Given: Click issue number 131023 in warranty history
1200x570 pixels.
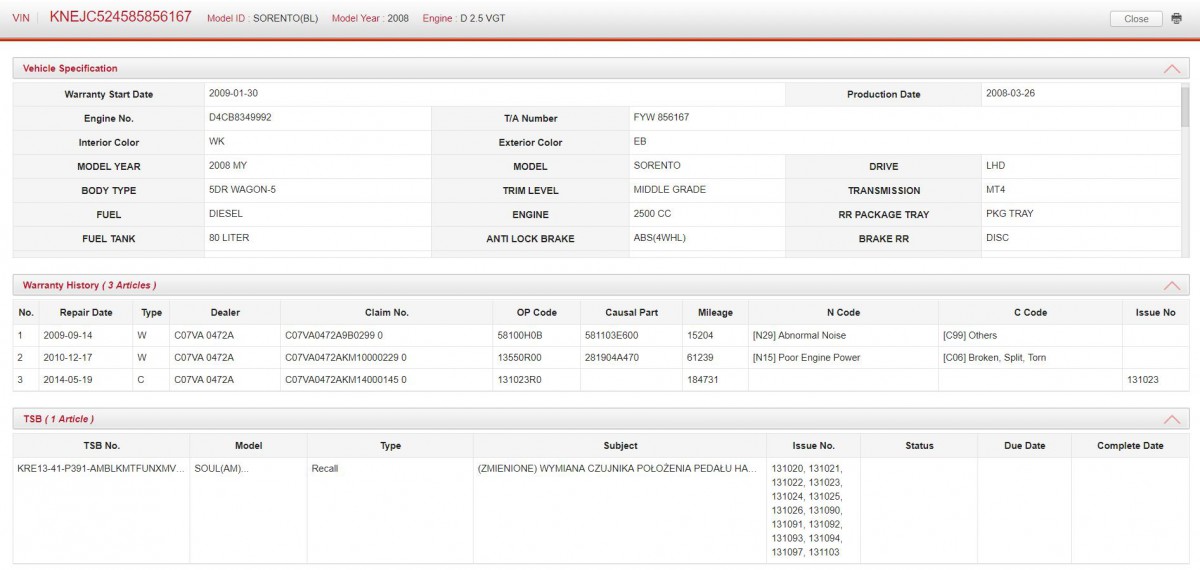Looking at the screenshot, I should pyautogui.click(x=1143, y=380).
